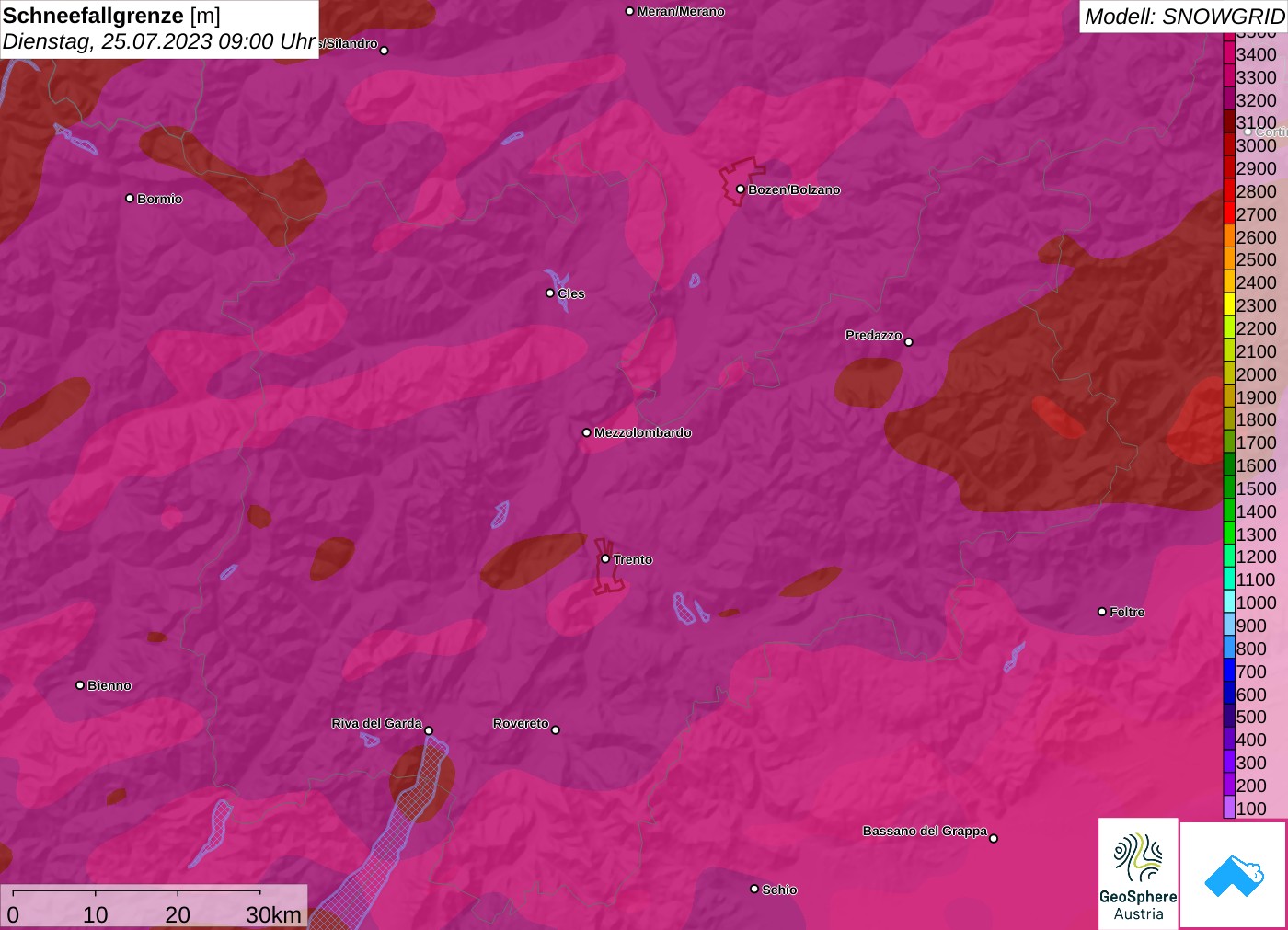Viewport: 1288px width, 930px height.
Task: Pick the 600 legend color swatch
Action: (x=1229, y=695)
